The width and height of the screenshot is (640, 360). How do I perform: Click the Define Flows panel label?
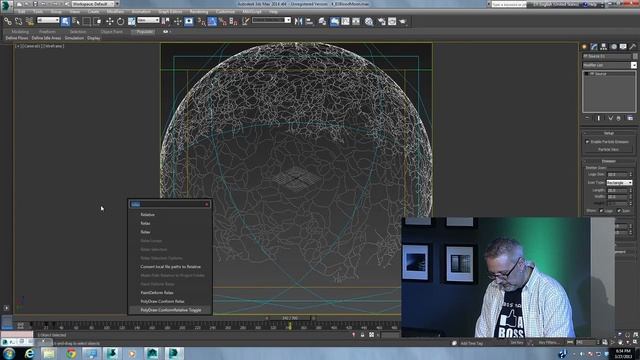point(17,38)
